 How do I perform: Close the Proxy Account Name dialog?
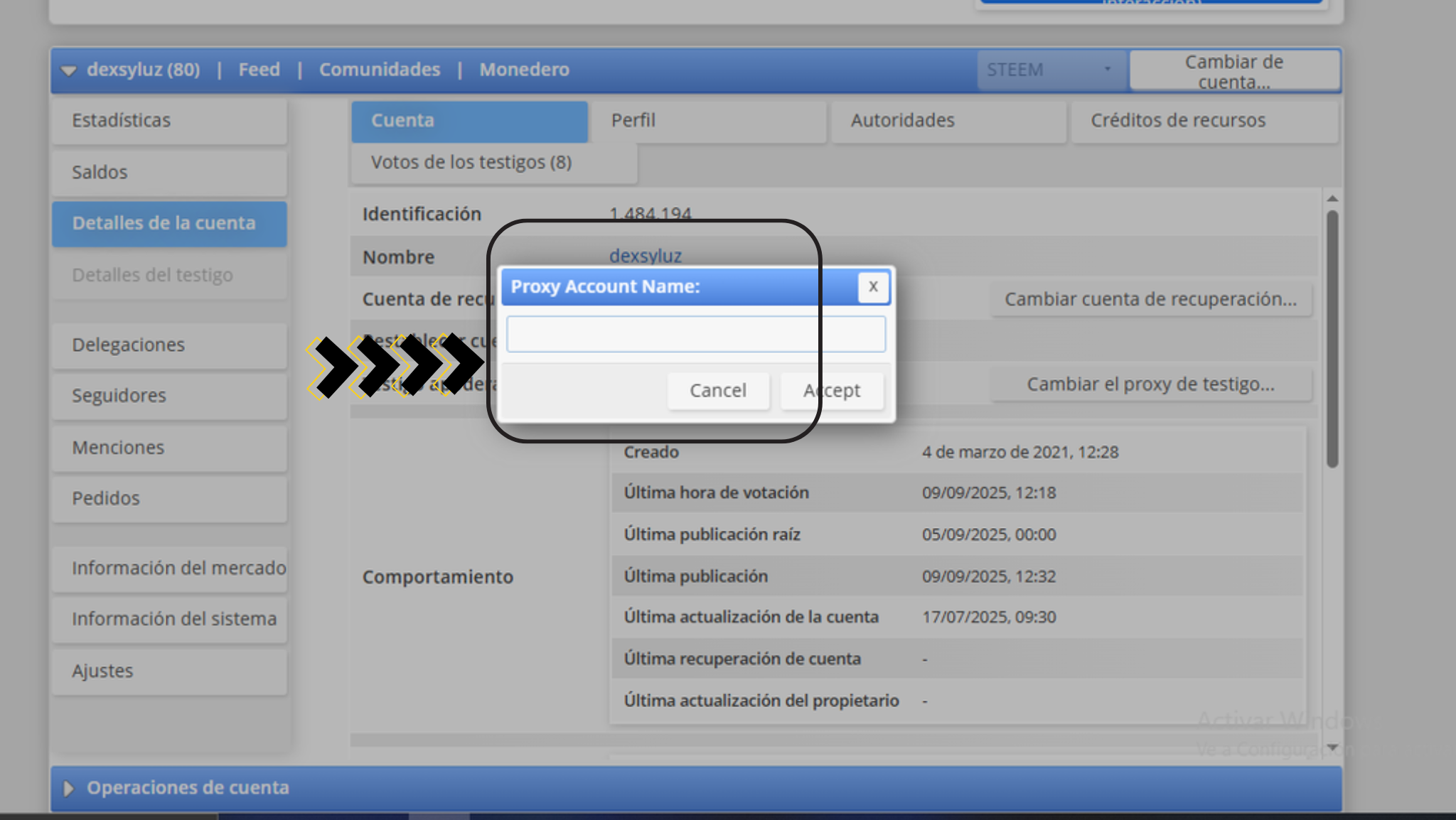pos(873,287)
